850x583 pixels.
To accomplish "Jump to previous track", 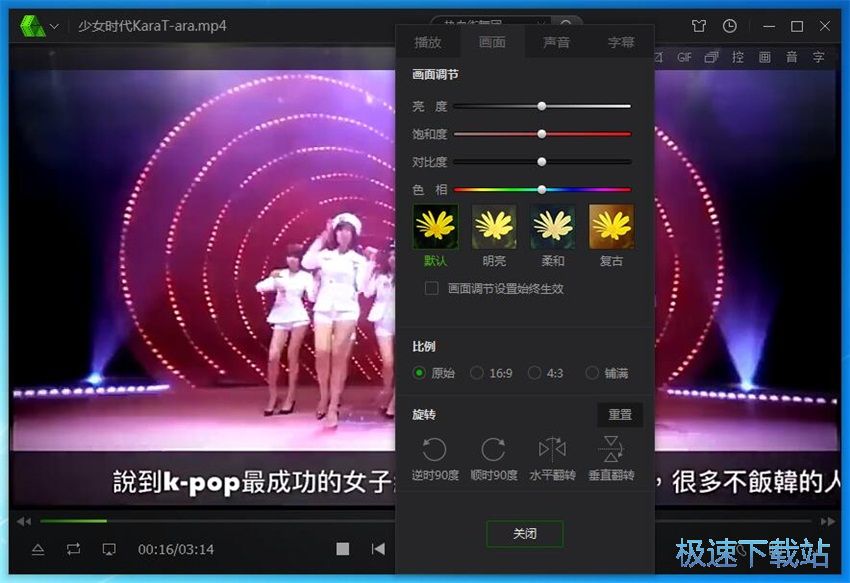I will 378,549.
